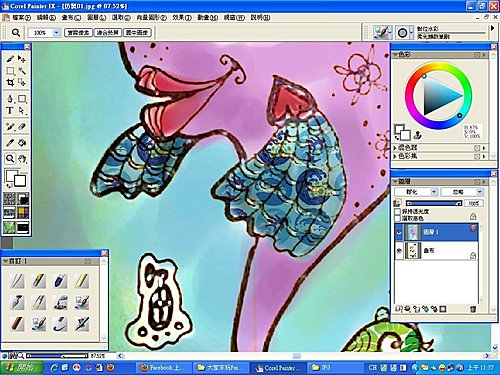
Task: Open the 檔案 file menu
Action: 22,17
